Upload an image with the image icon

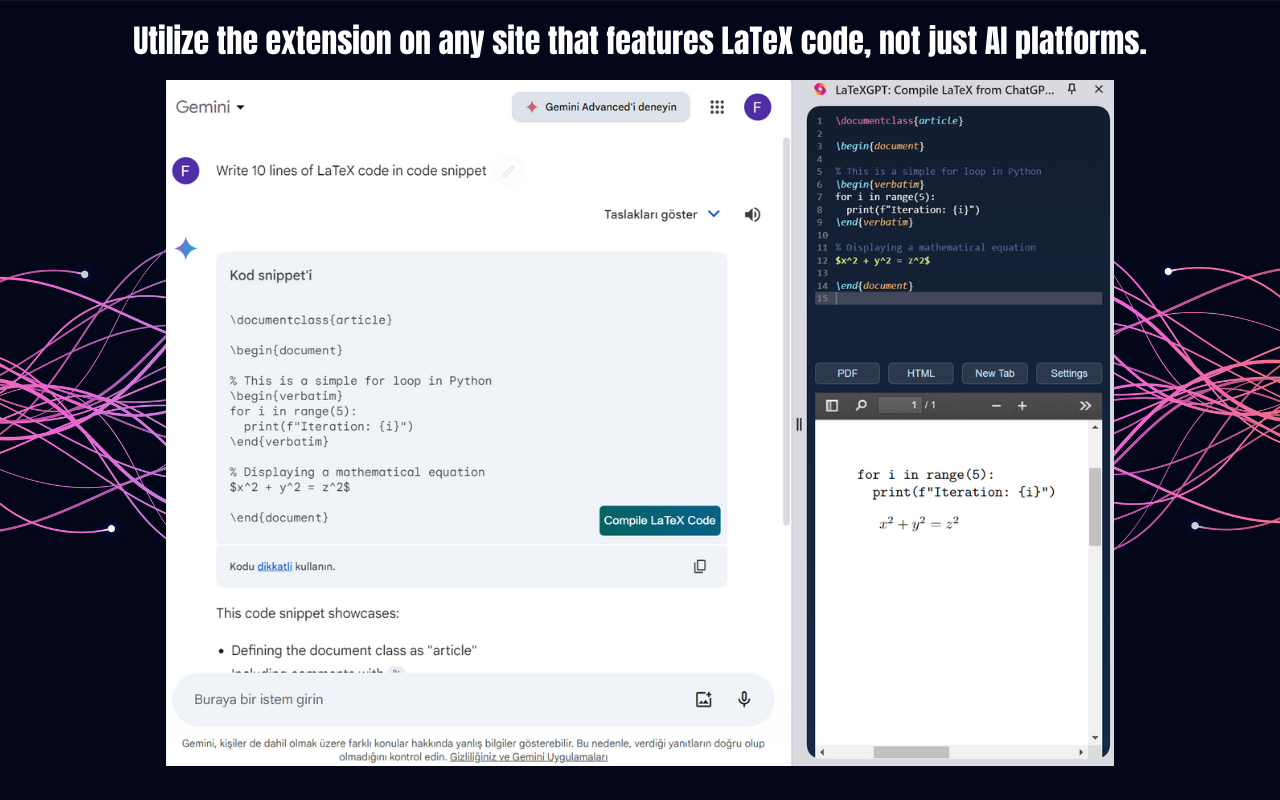point(704,699)
